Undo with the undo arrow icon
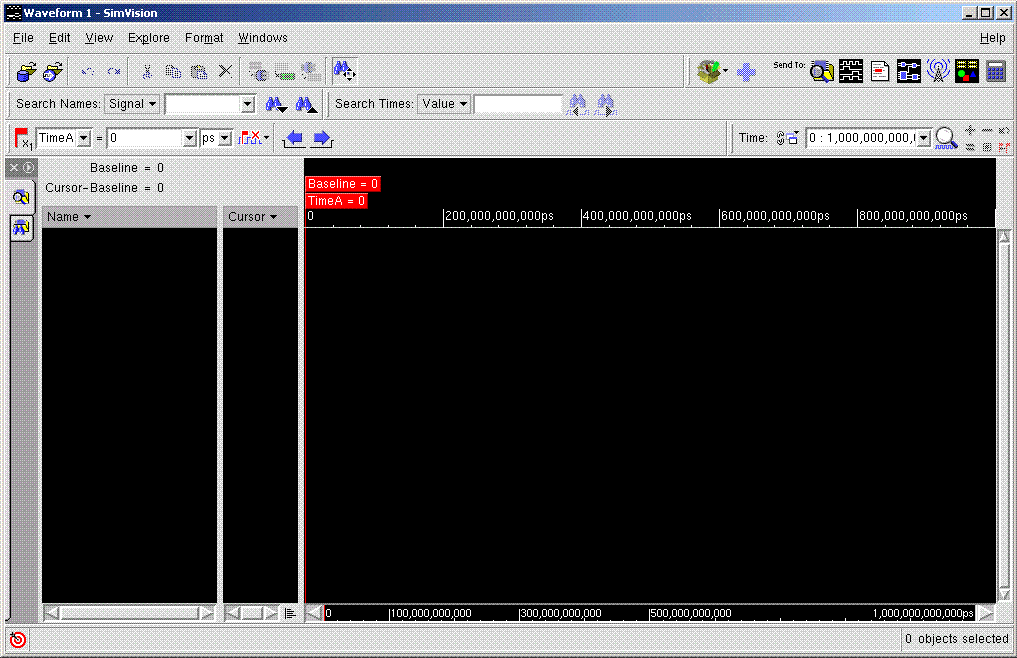 coord(88,71)
